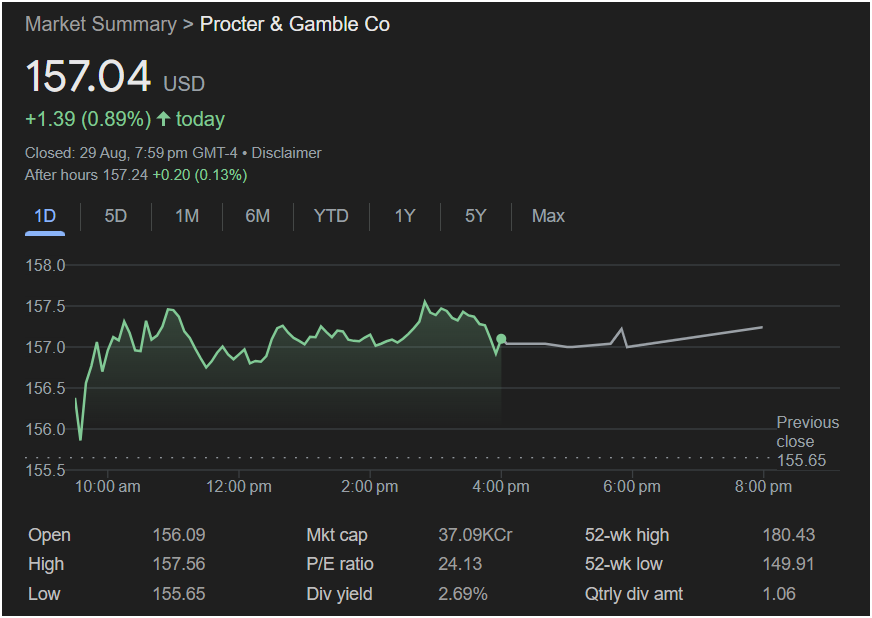Click the USD currency label
Screen dimensions: 872x618
point(184,84)
